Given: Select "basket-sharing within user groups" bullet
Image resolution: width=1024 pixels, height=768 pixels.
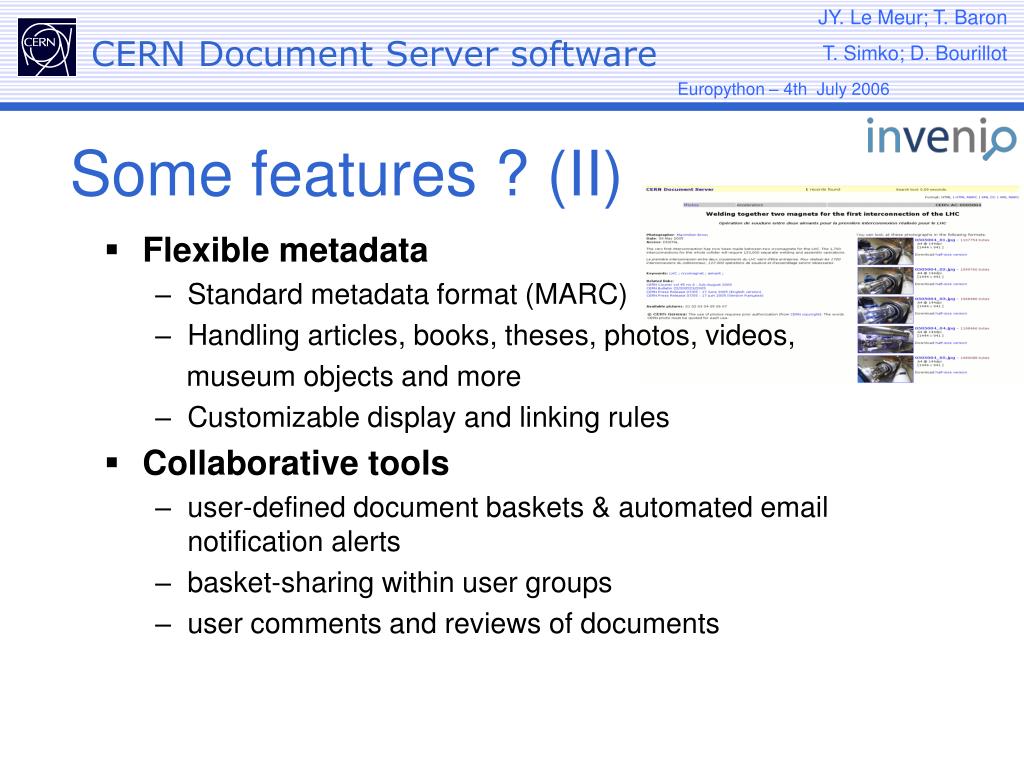Looking at the screenshot, I should 400,583.
